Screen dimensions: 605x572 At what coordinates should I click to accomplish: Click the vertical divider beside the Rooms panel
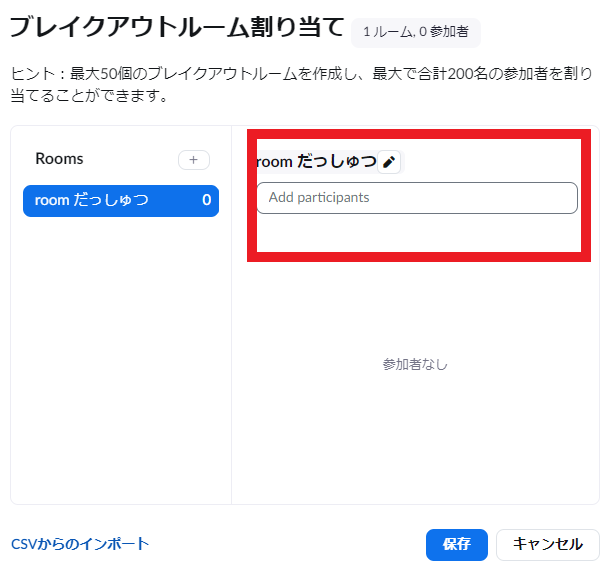(231, 350)
